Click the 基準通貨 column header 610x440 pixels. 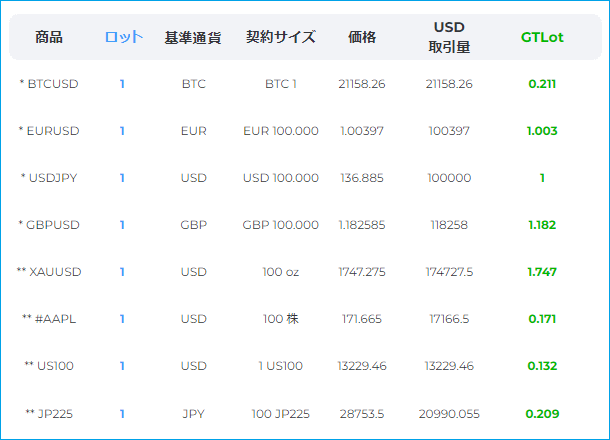click(x=193, y=37)
